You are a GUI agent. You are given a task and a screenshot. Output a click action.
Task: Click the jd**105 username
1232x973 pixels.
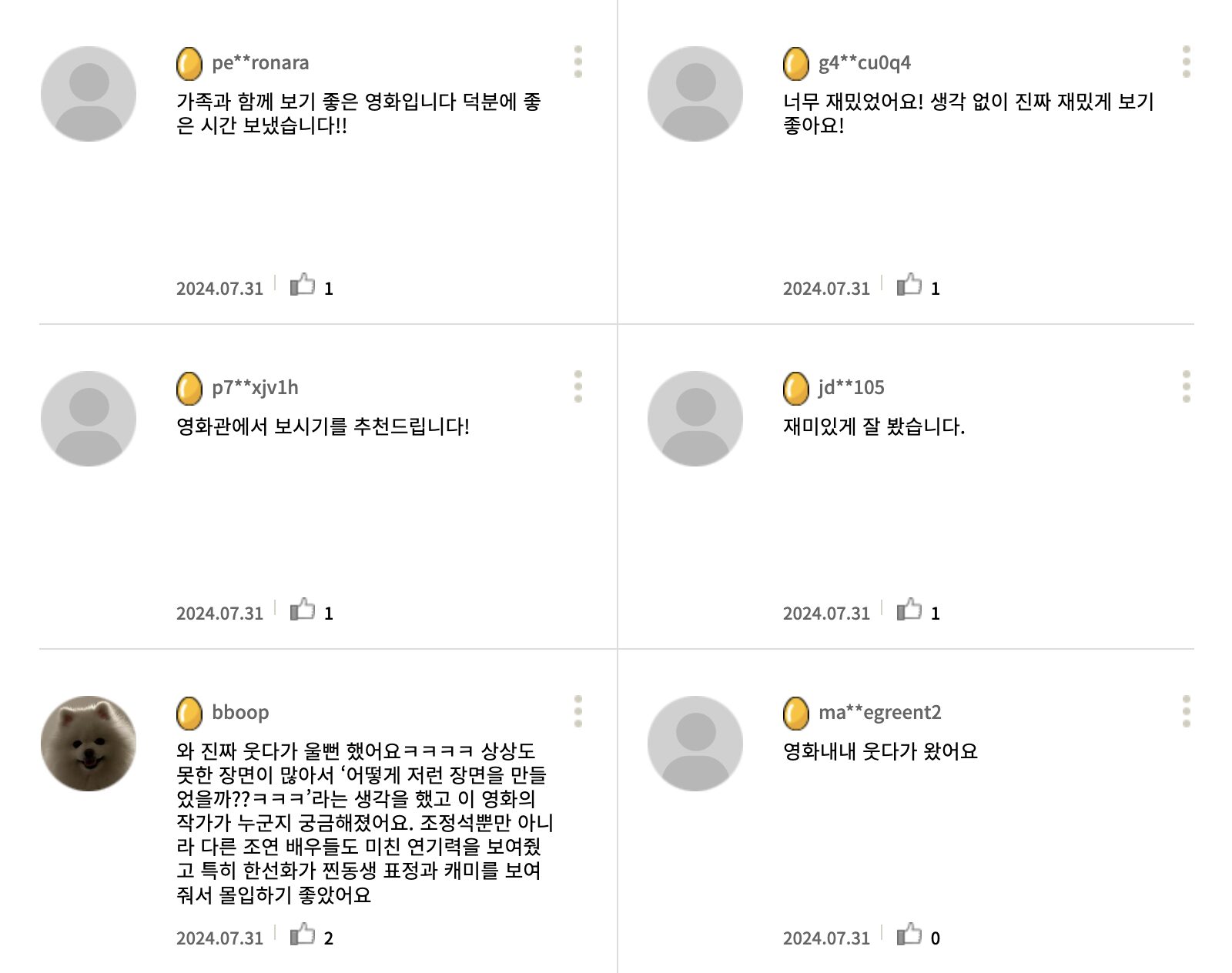tap(851, 387)
